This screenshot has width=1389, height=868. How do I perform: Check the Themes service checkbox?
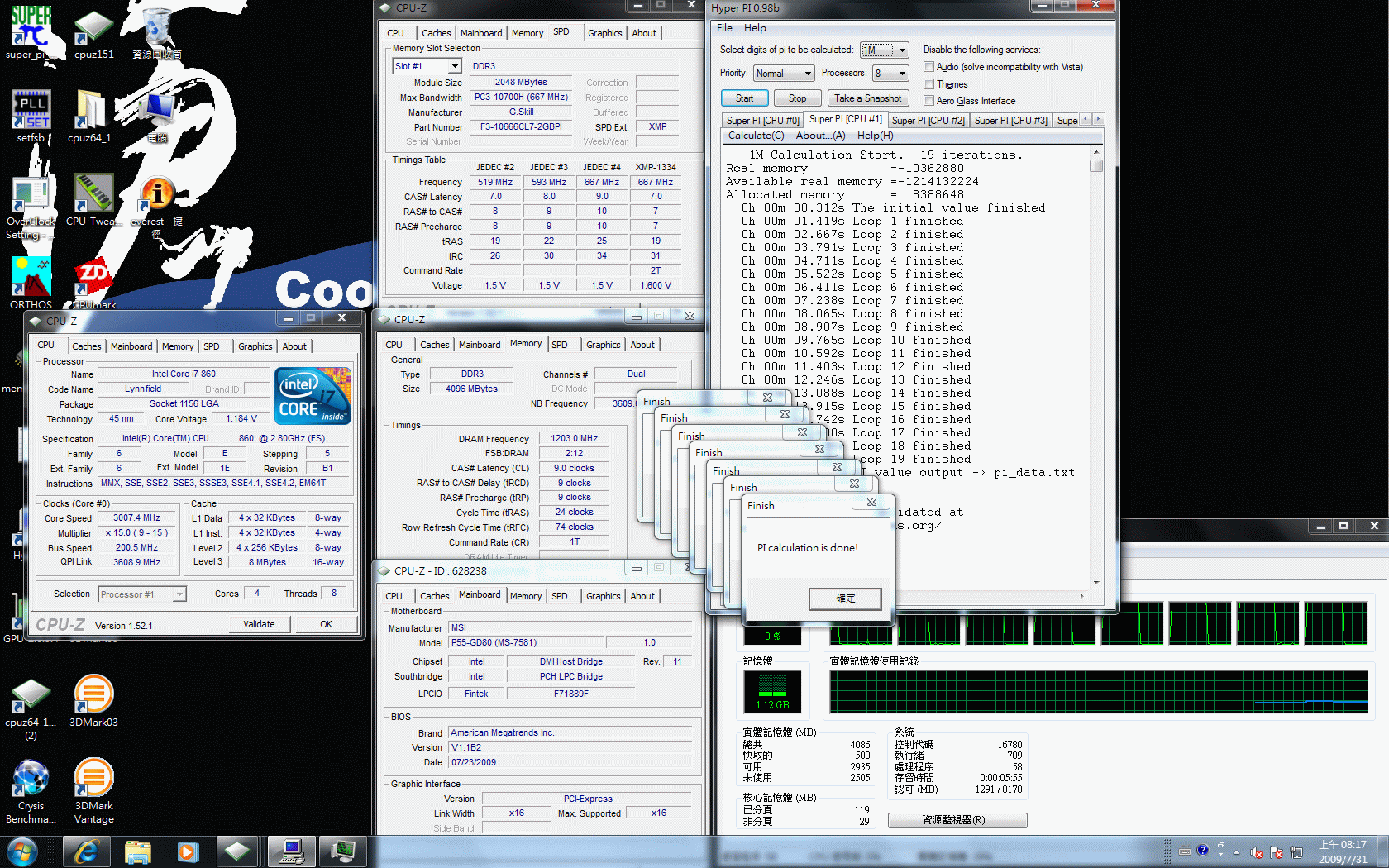point(928,84)
